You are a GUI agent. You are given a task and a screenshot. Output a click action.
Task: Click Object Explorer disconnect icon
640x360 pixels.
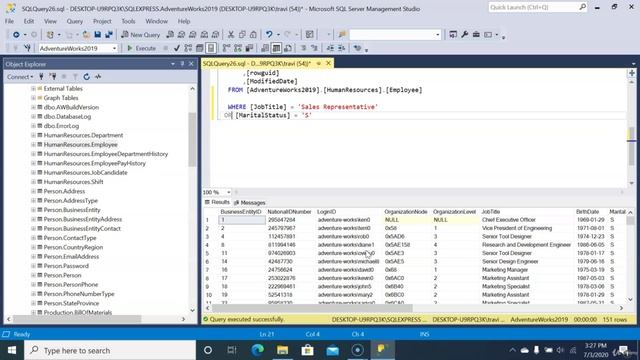point(53,77)
